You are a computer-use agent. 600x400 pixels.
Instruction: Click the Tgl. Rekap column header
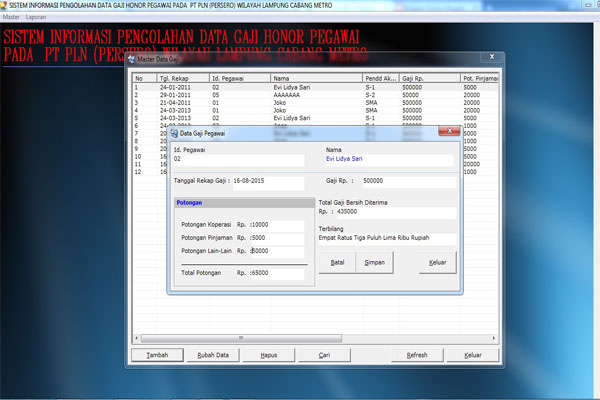point(183,78)
